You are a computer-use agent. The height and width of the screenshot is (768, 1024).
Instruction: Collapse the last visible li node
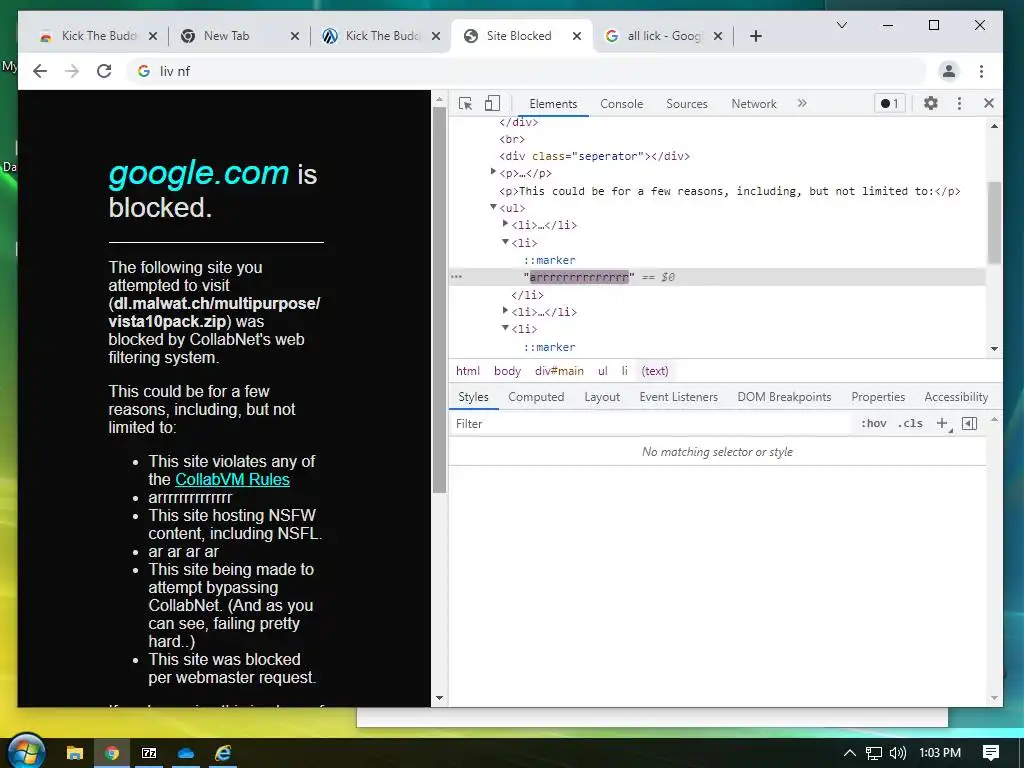pos(505,328)
